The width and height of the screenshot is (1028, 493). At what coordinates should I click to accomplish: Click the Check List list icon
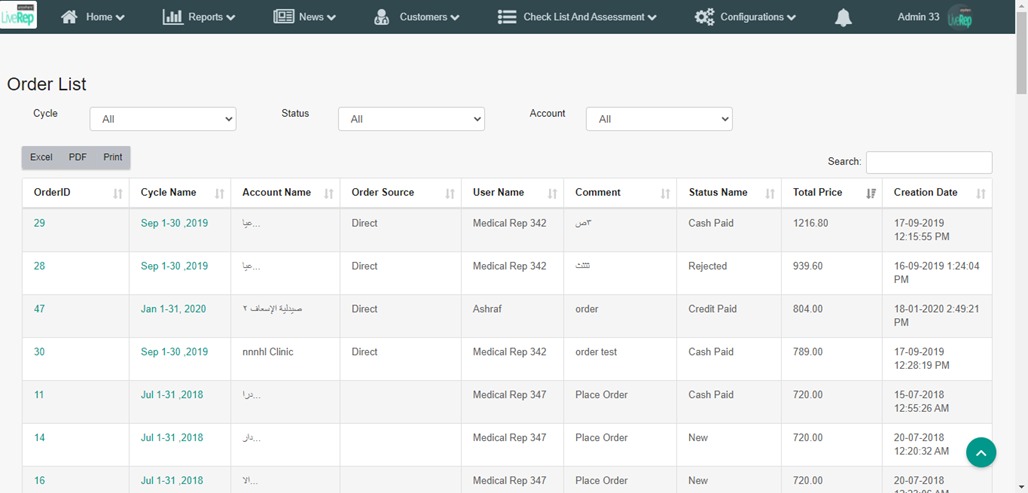(x=507, y=17)
